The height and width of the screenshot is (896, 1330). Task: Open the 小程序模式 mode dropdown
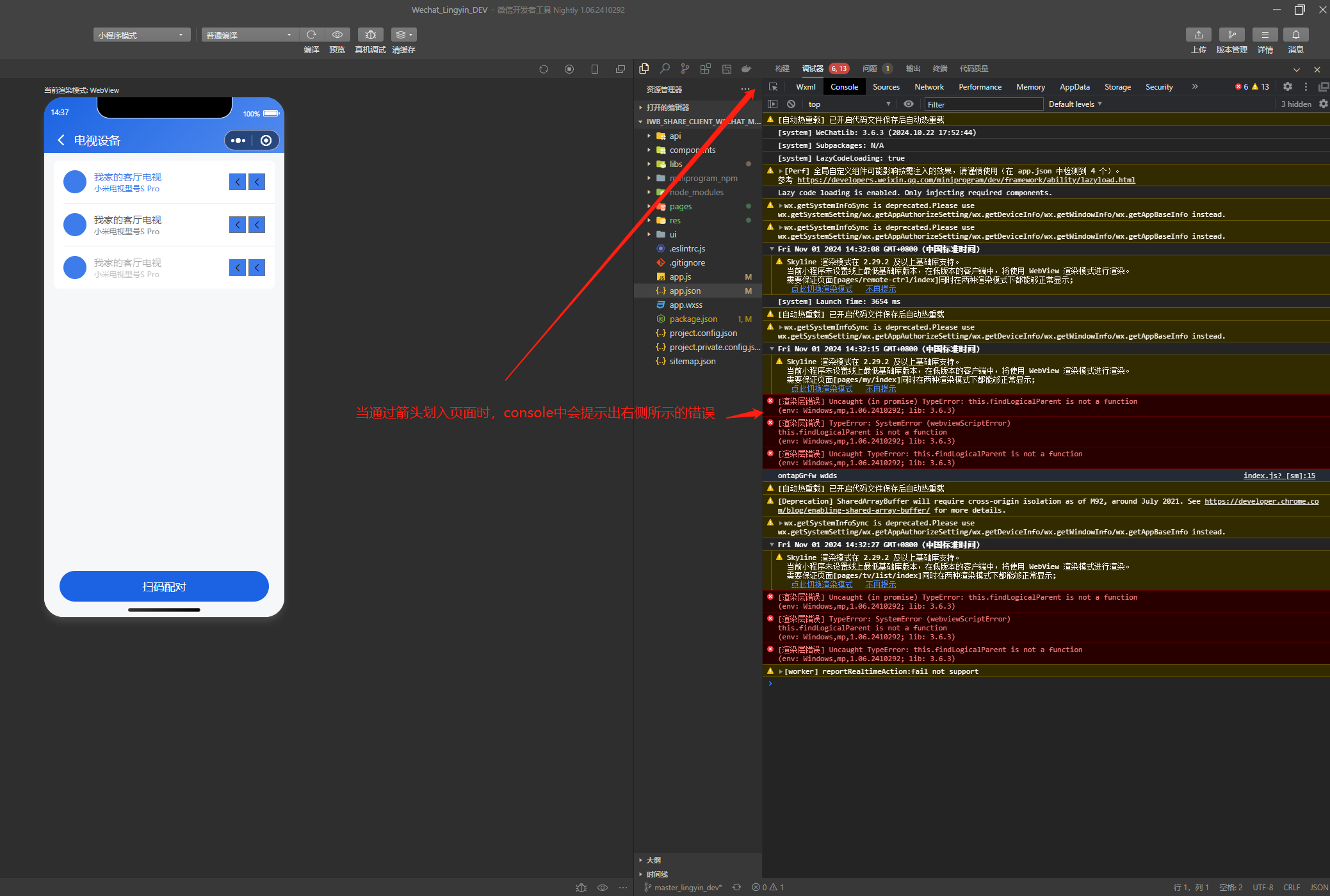142,35
